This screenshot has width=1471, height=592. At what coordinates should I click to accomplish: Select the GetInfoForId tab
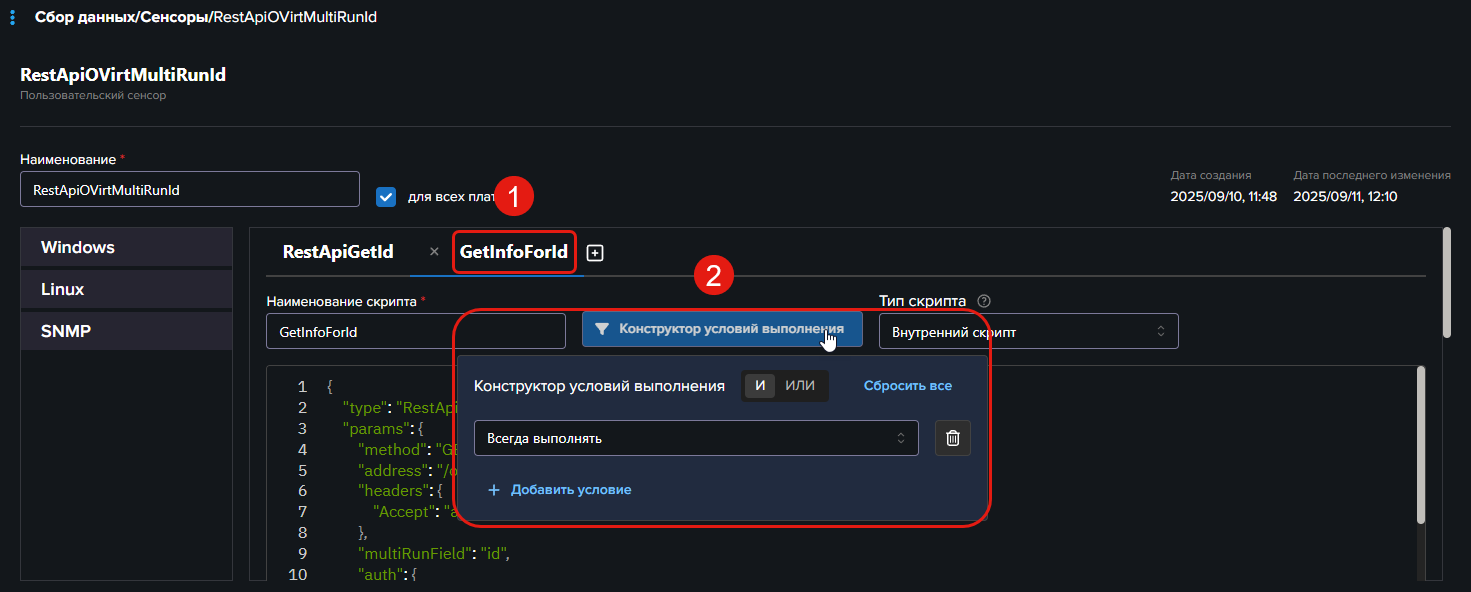point(513,252)
